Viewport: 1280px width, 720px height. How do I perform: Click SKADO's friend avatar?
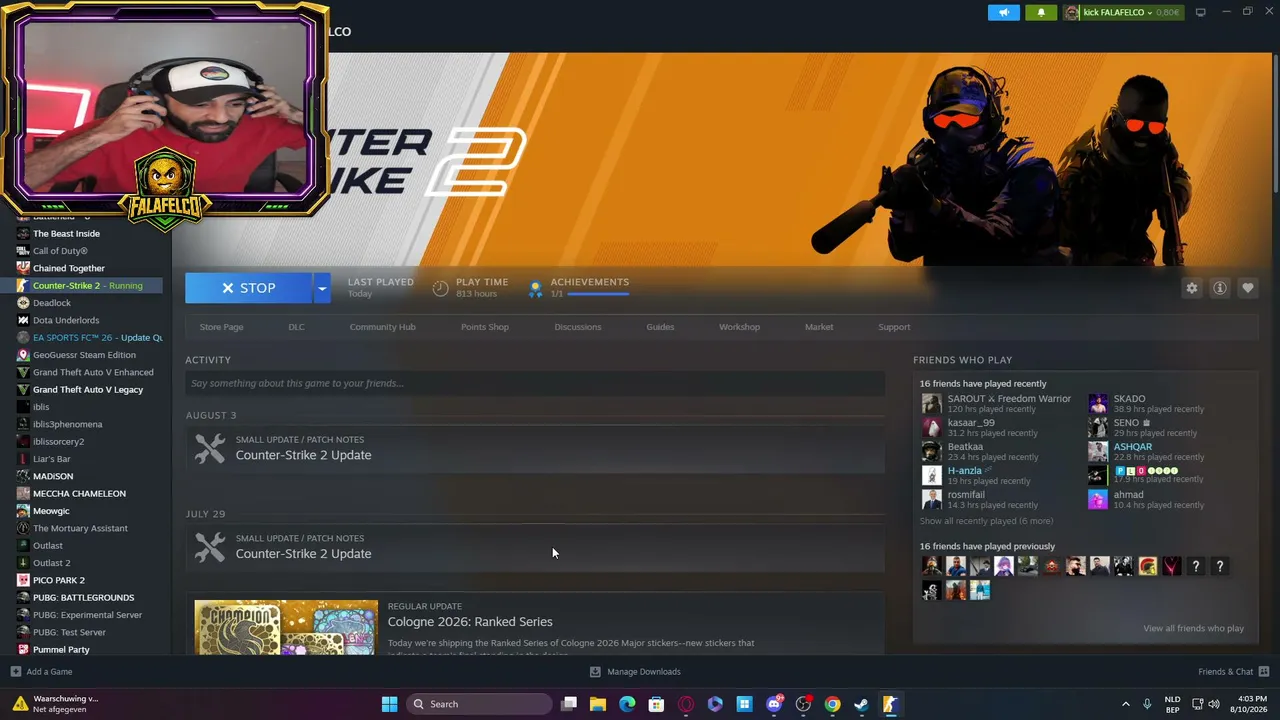coord(1098,404)
